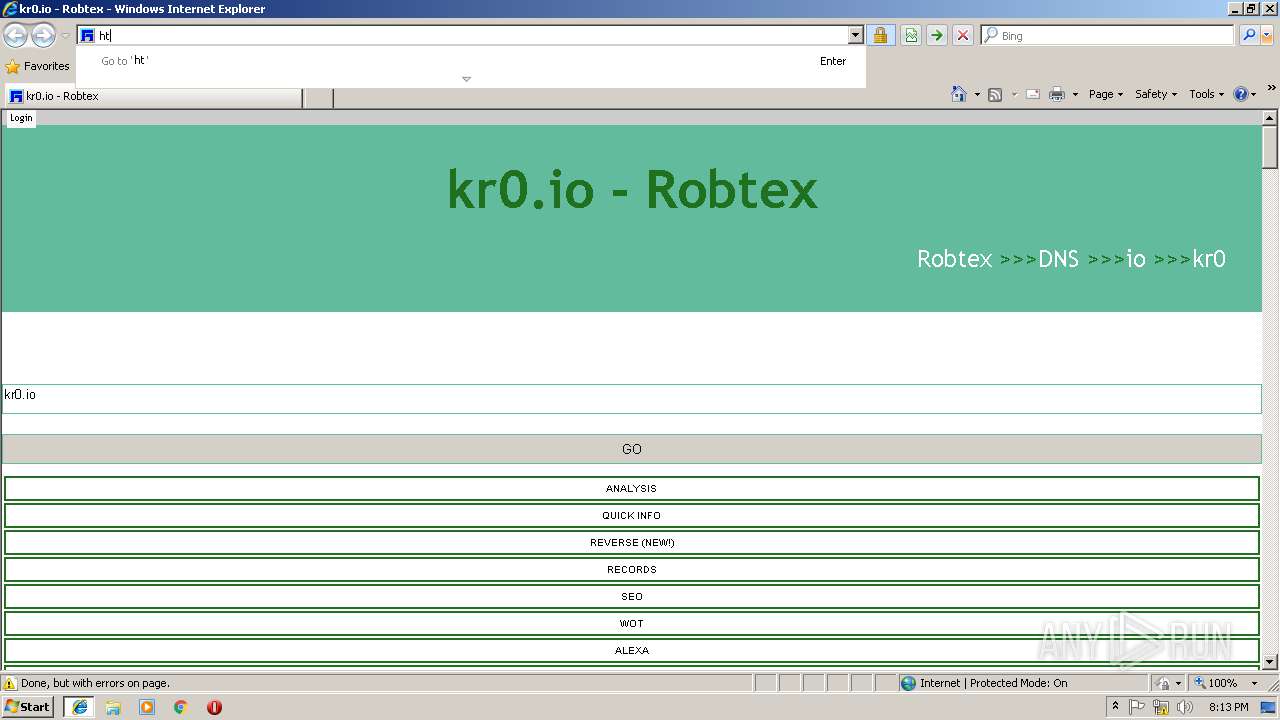The height and width of the screenshot is (720, 1280).
Task: Open the QUICK INFO section button
Action: (632, 516)
